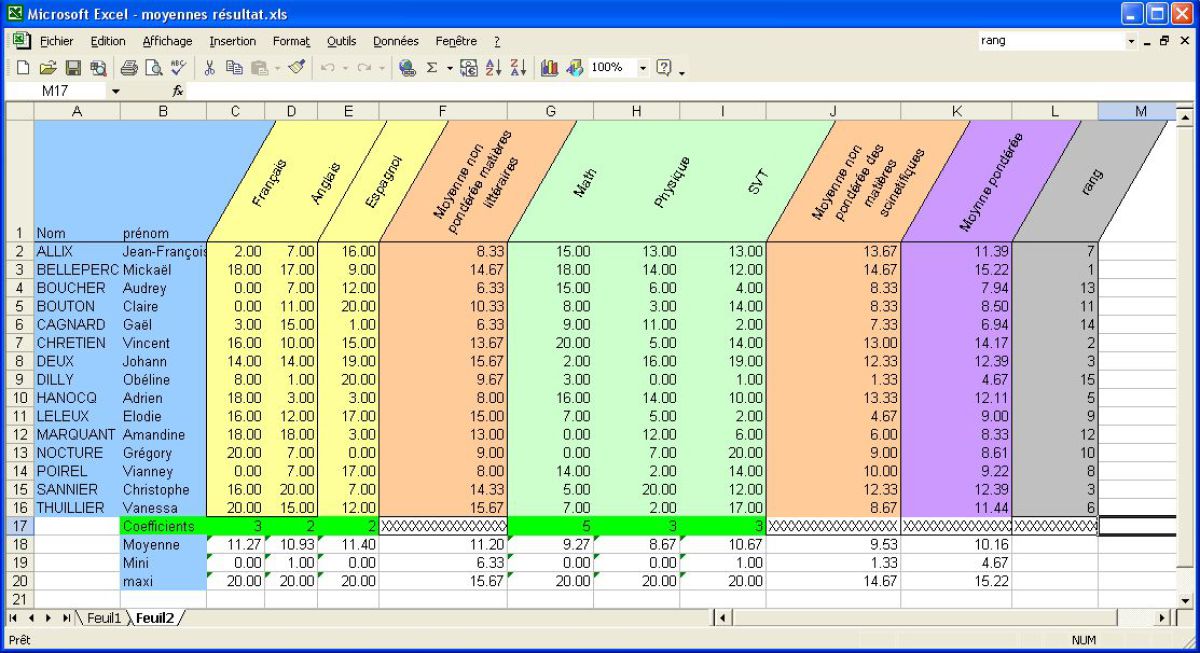Open the Redo history dropdown arrow
The height and width of the screenshot is (653, 1200).
click(380, 68)
